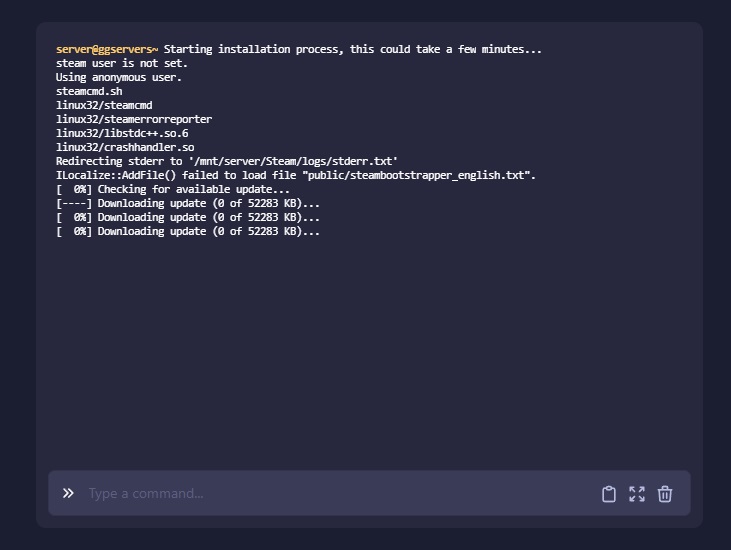Screen dimensions: 731x550
Task: Select the steamcmd.sh output line
Action: (89, 91)
